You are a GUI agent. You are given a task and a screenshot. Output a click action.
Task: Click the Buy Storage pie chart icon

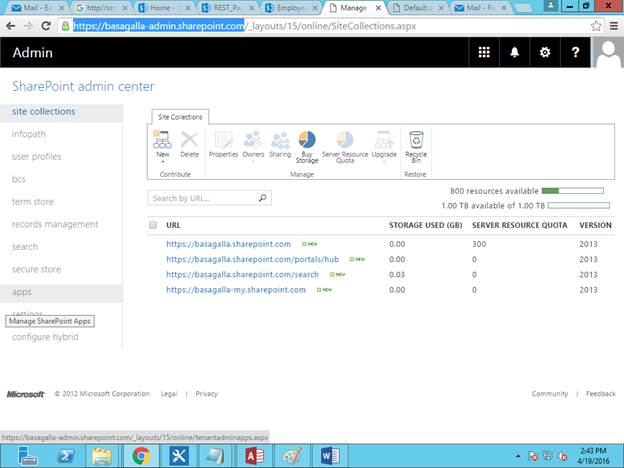(307, 140)
